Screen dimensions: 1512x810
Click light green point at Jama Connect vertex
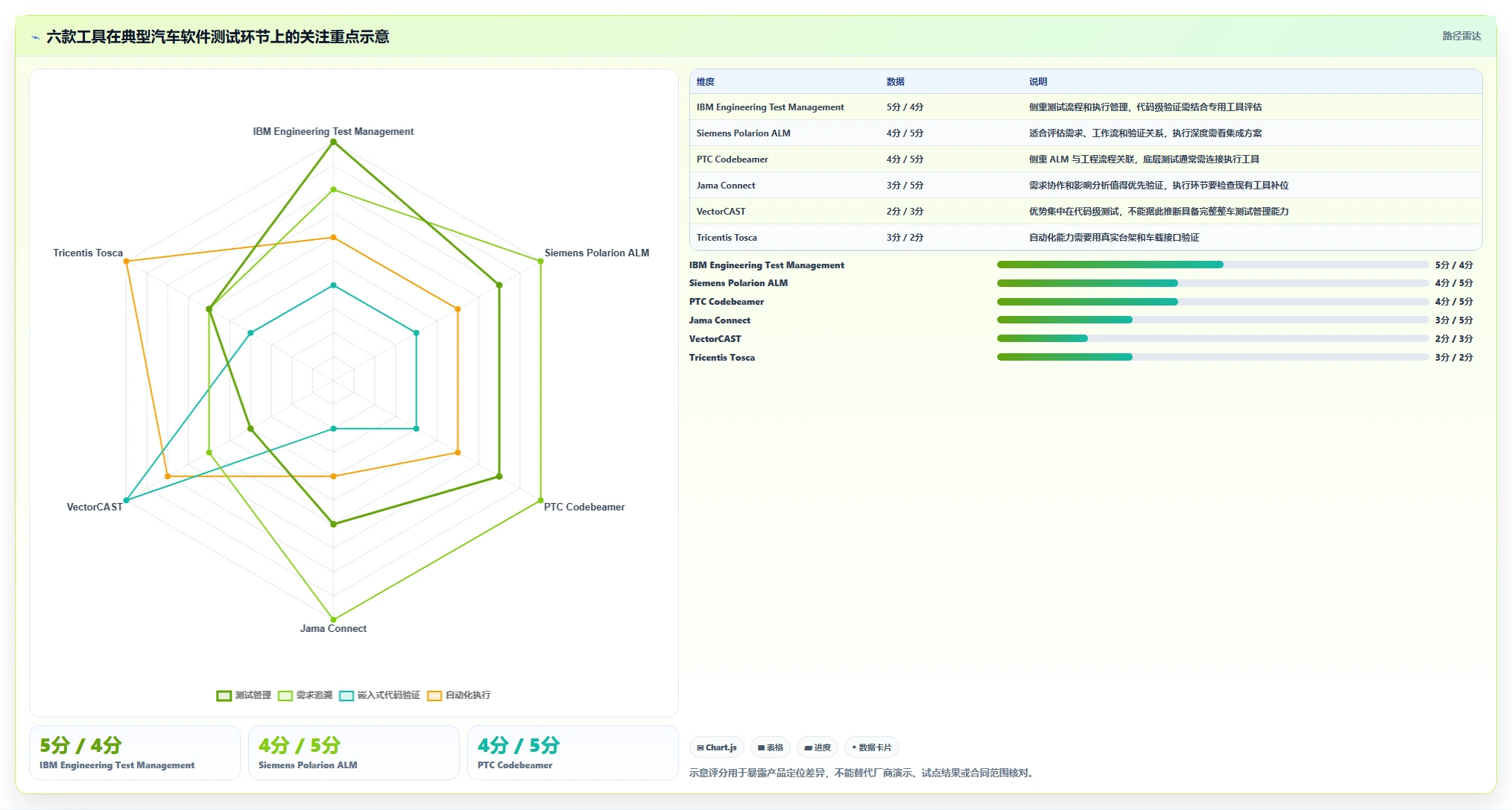[x=333, y=619]
